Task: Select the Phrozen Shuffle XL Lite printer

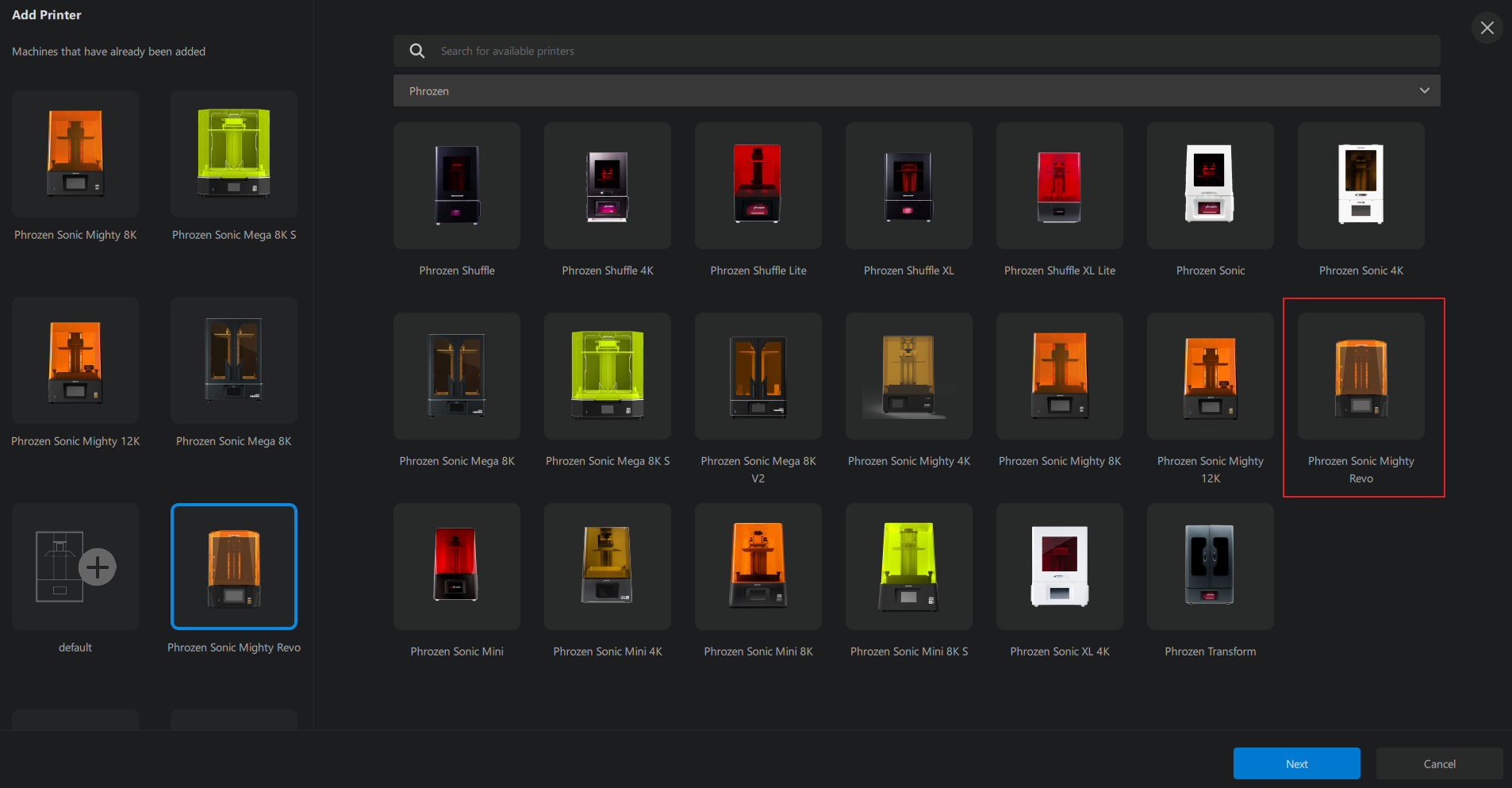Action: [x=1059, y=186]
